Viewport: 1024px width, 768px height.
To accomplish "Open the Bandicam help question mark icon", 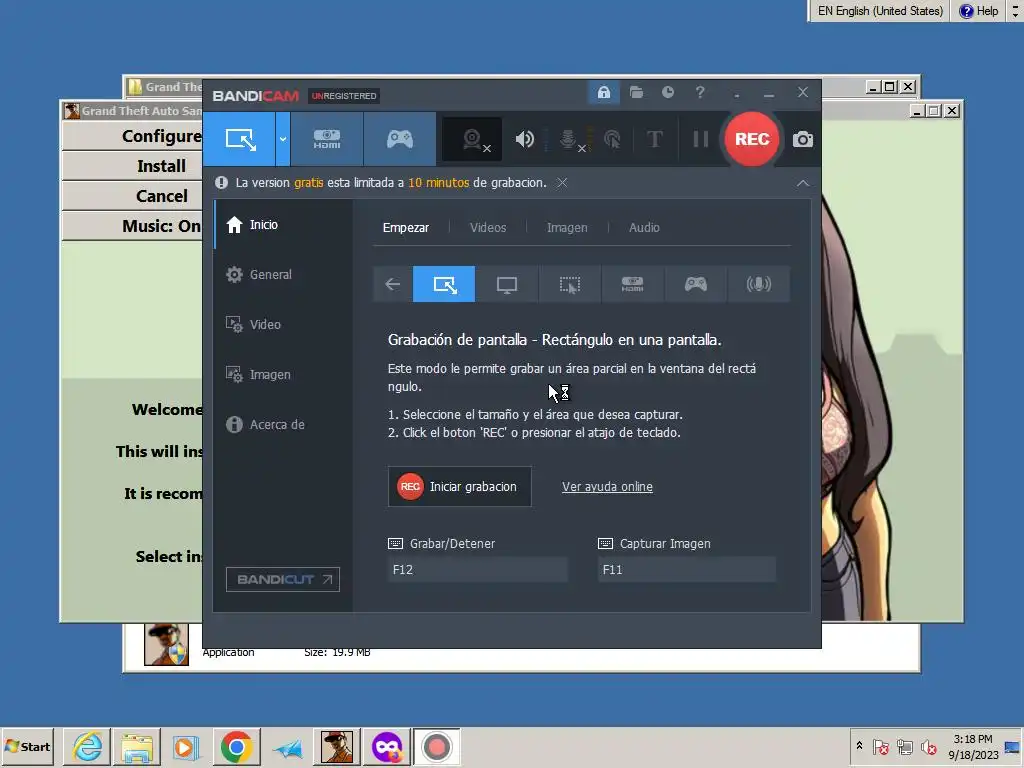I will point(699,93).
